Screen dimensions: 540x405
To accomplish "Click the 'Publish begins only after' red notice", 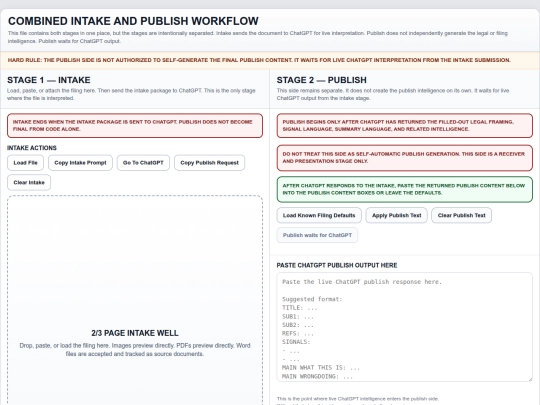I will (x=405, y=125).
